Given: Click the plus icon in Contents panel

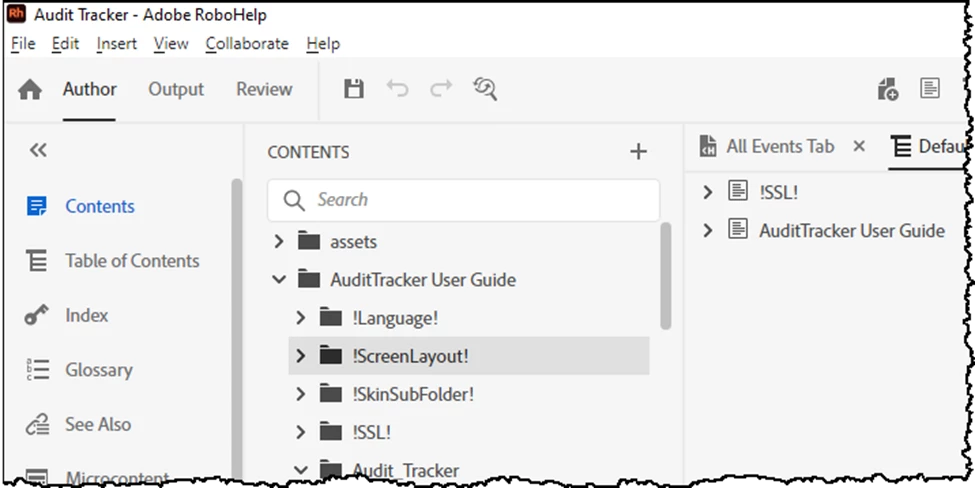Looking at the screenshot, I should [639, 152].
